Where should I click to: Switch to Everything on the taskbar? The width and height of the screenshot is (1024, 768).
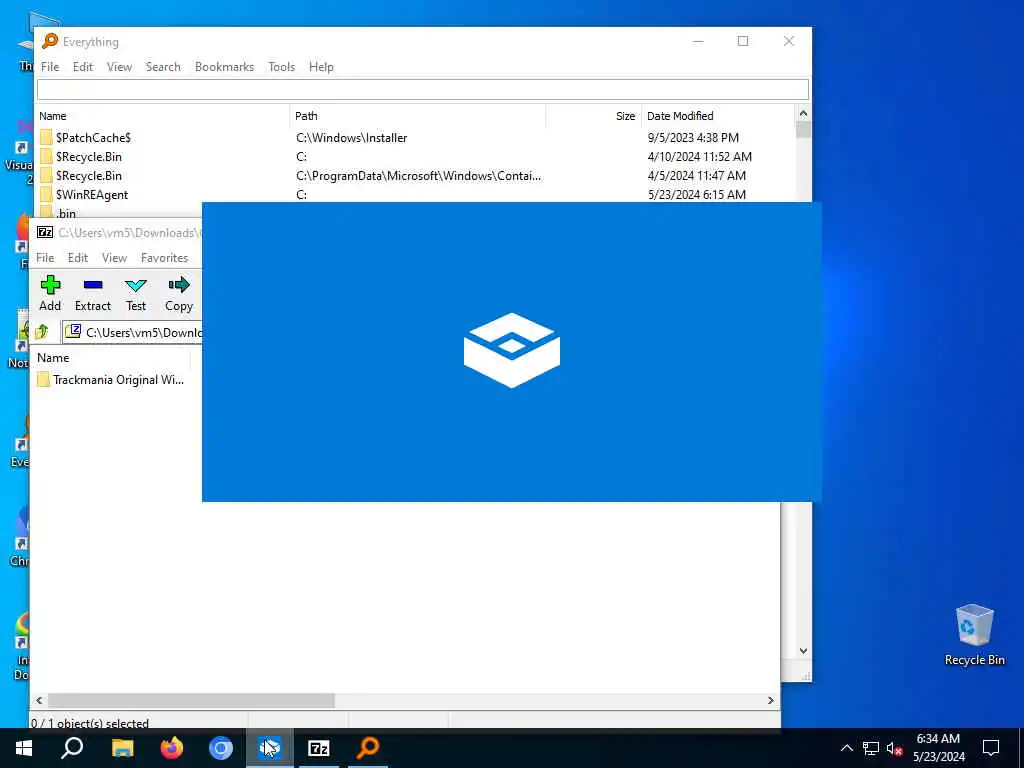coord(368,748)
